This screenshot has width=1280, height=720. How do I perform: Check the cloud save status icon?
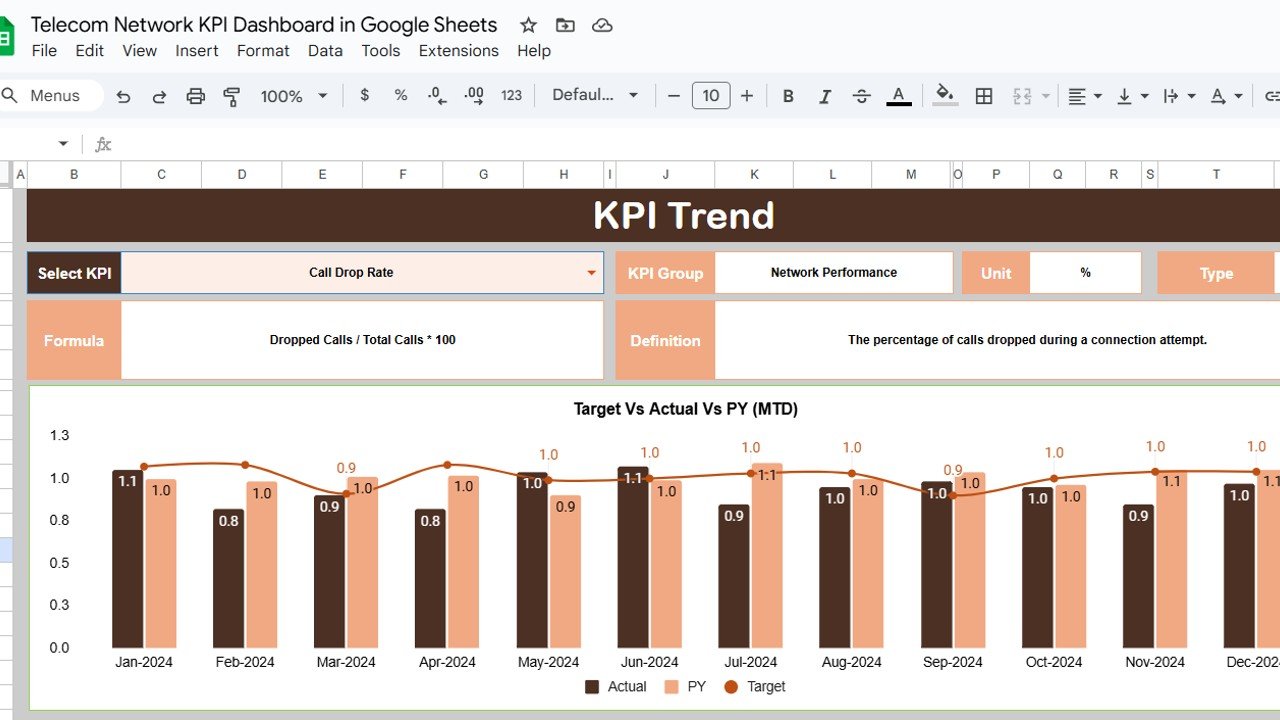pos(602,26)
